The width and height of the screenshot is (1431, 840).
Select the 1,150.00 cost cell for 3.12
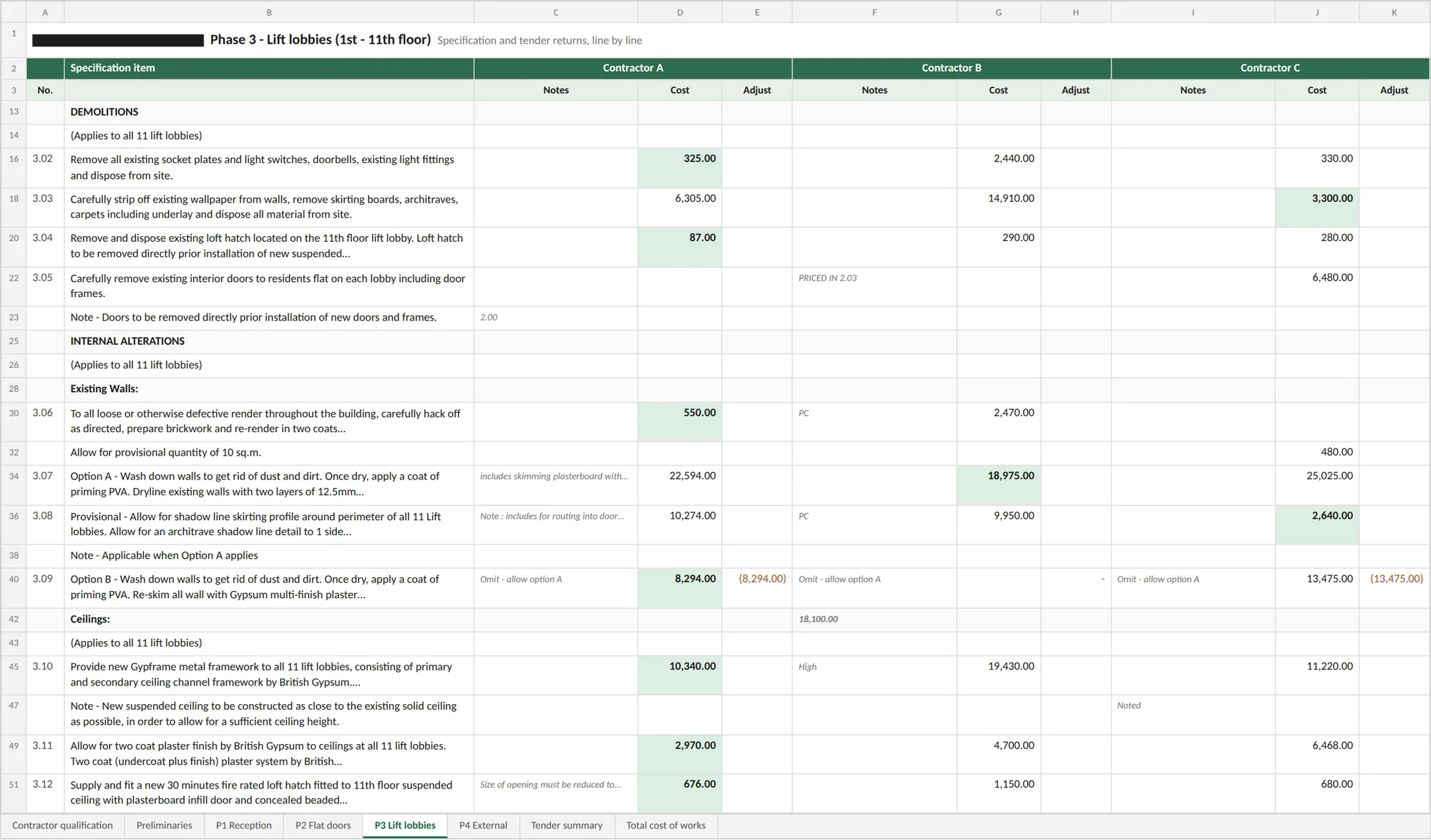pyautogui.click(x=998, y=793)
